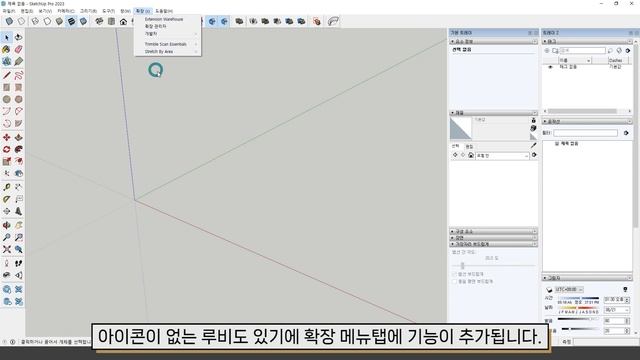This screenshot has width=640, height=360.
Task: Click the house icon in top toolbar
Action: click(123, 21)
